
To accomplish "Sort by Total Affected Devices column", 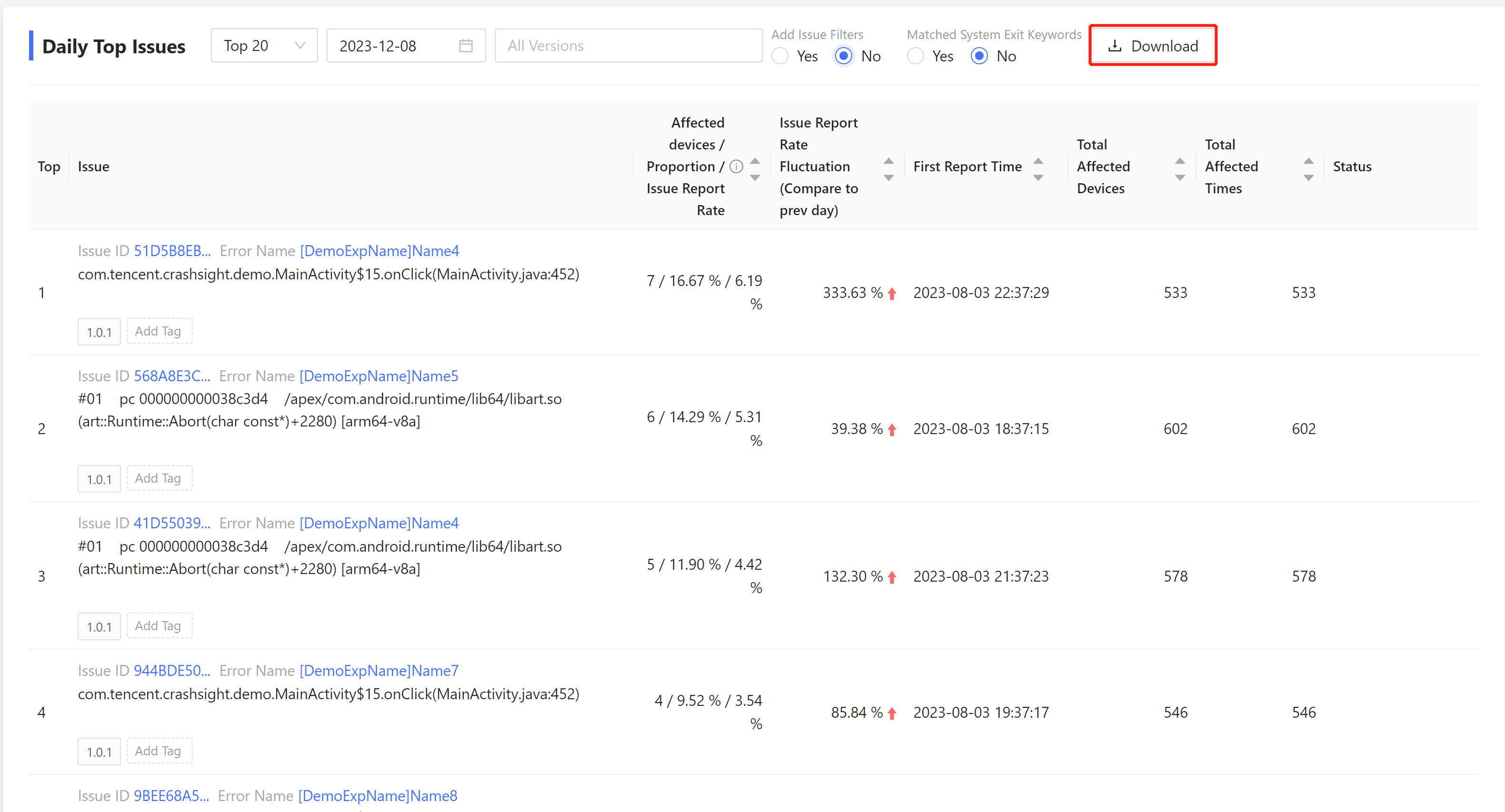I will (x=1180, y=169).
